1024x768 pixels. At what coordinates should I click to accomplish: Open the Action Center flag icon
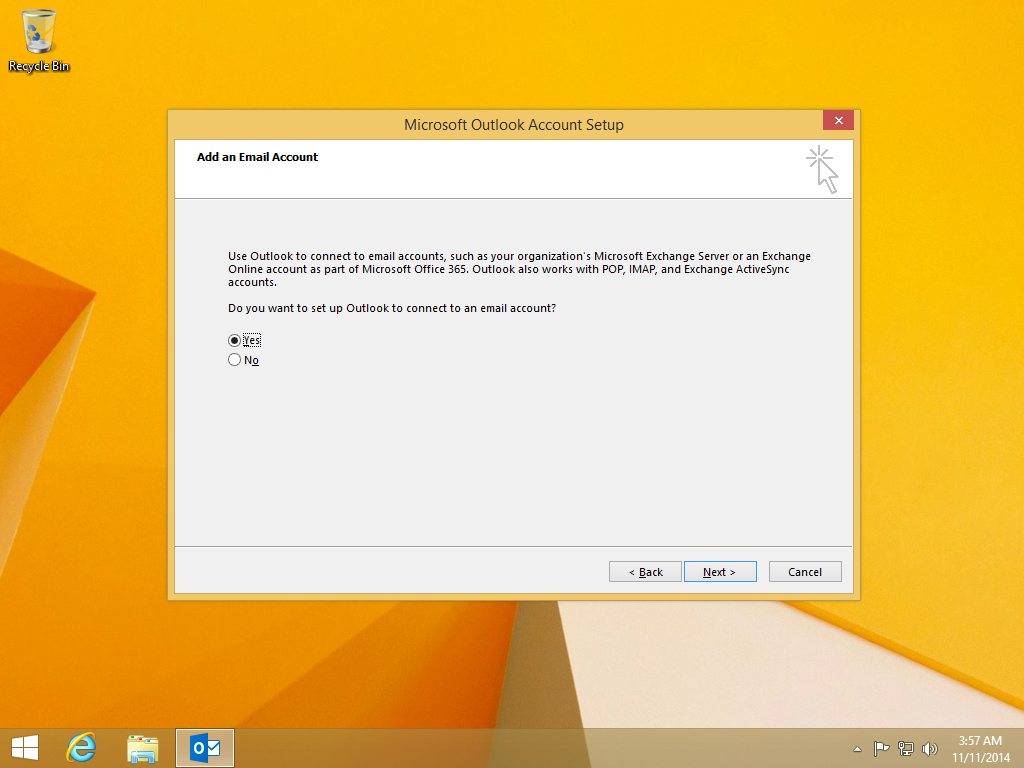881,748
